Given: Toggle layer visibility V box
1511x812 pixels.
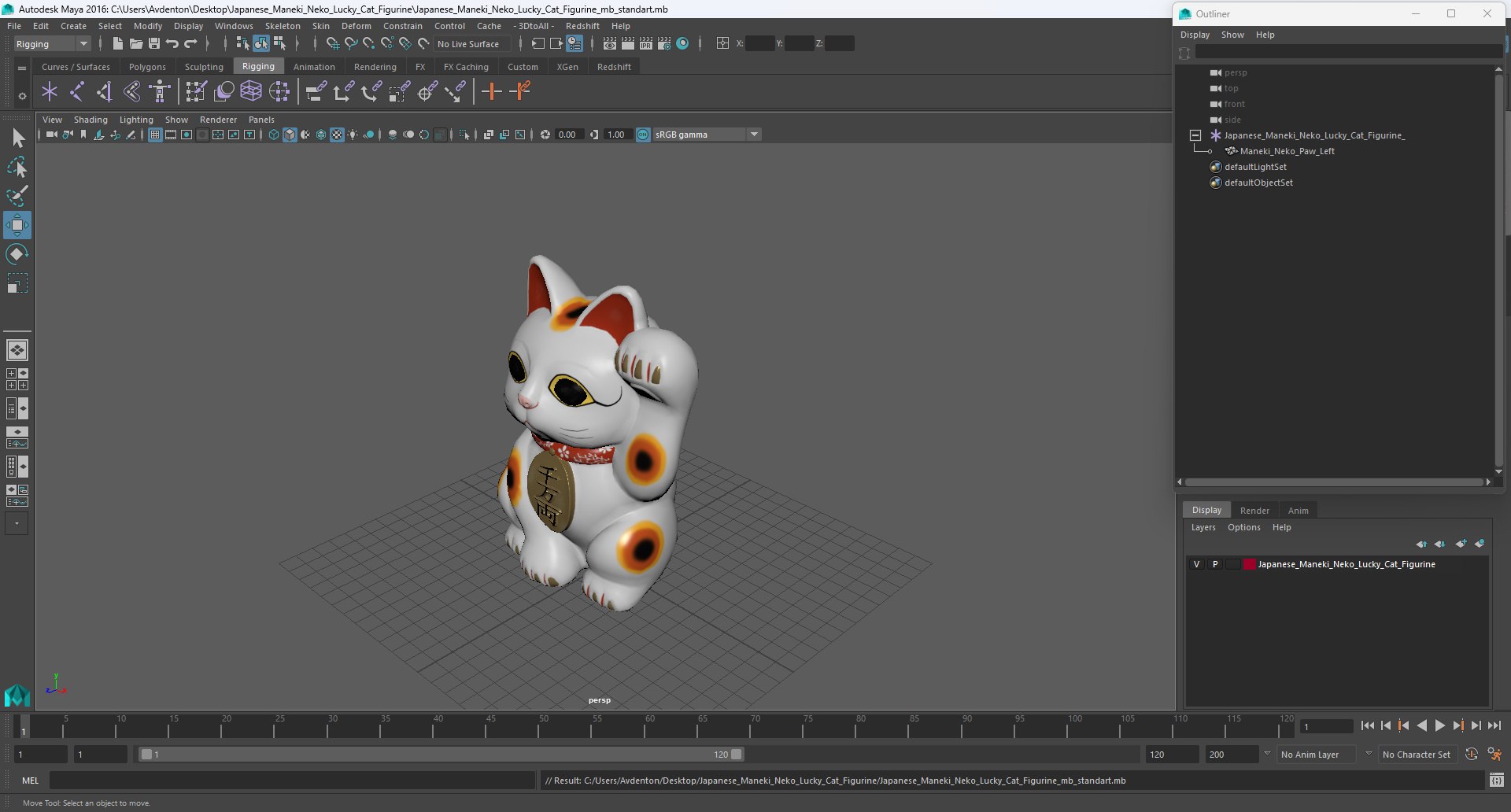Looking at the screenshot, I should [x=1196, y=564].
